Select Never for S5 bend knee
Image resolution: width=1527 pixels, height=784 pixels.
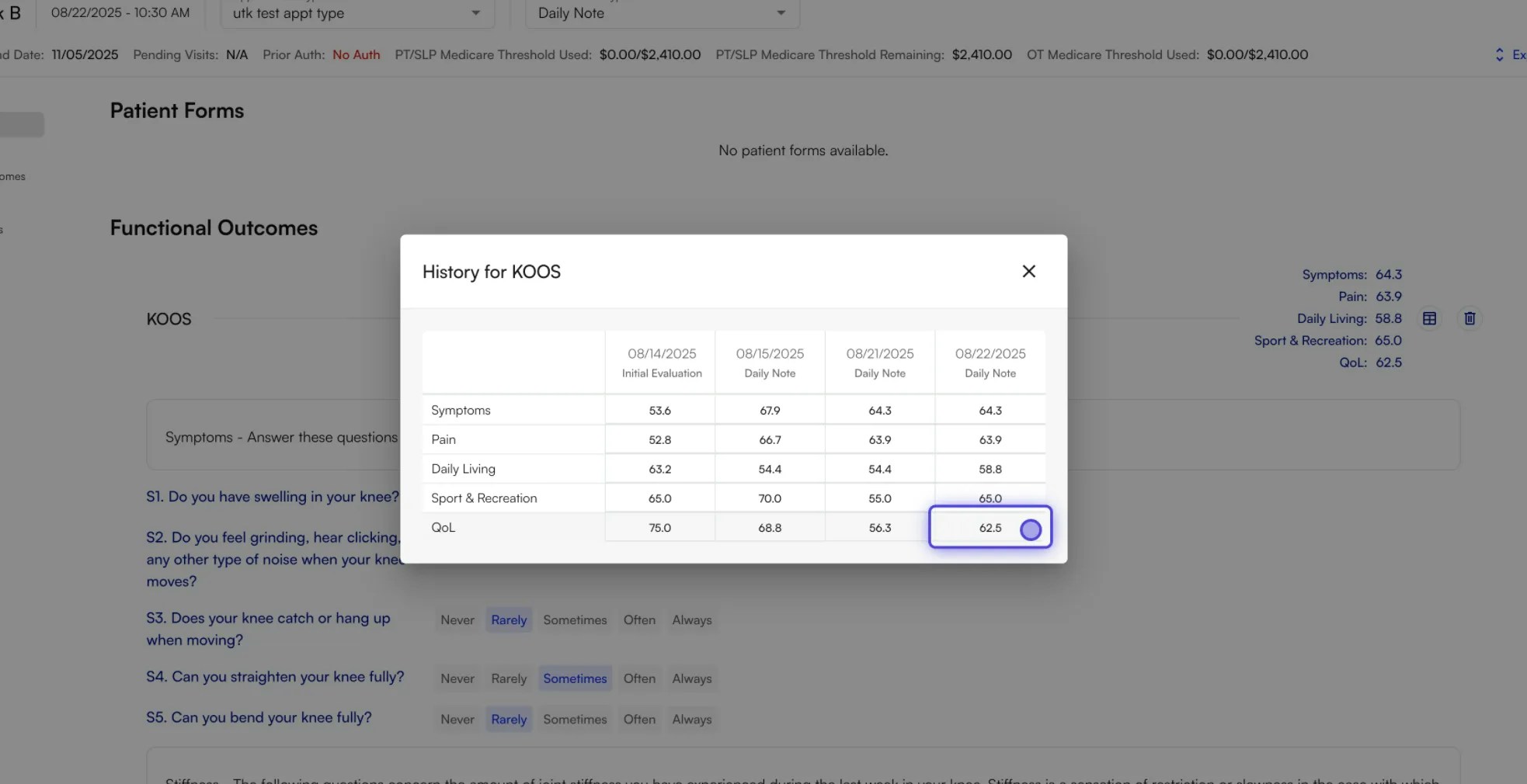coord(457,719)
